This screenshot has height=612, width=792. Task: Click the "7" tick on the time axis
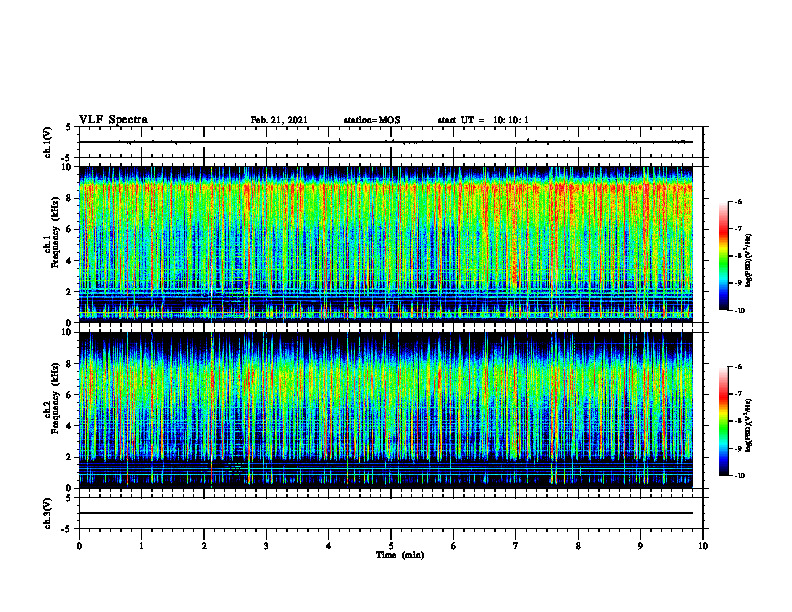click(516, 546)
